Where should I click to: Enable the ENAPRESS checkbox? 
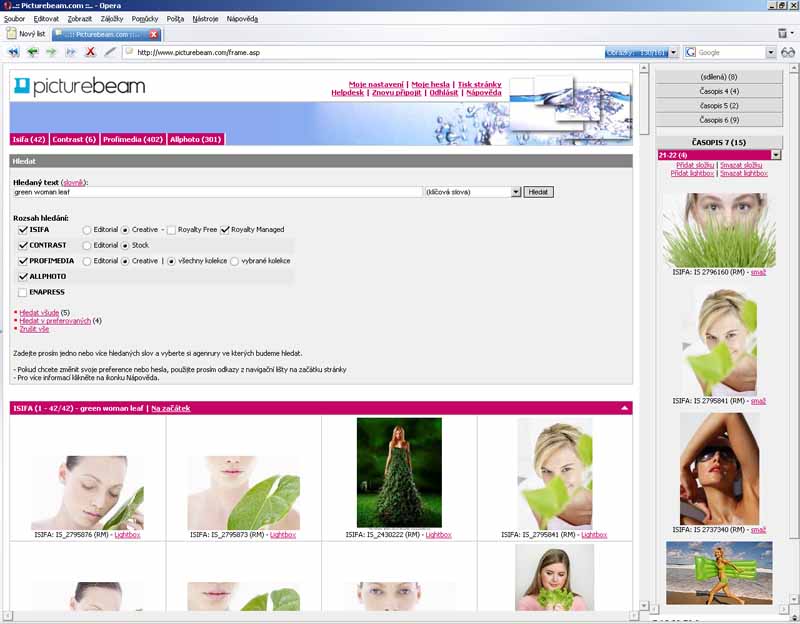pyautogui.click(x=23, y=292)
